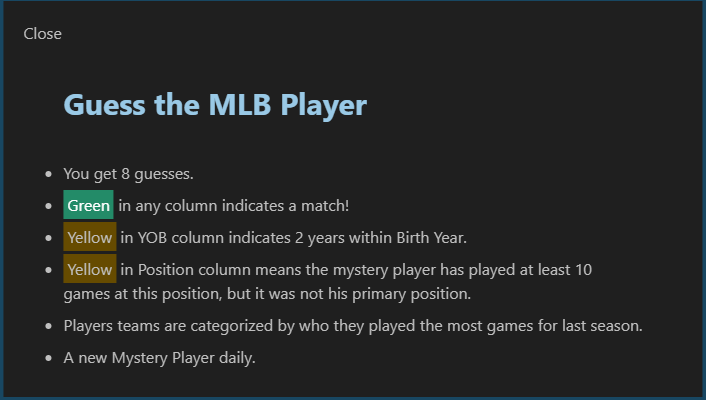Click the bullet beside the Green badge
Screen dimensions: 706x400
[x=48, y=206]
